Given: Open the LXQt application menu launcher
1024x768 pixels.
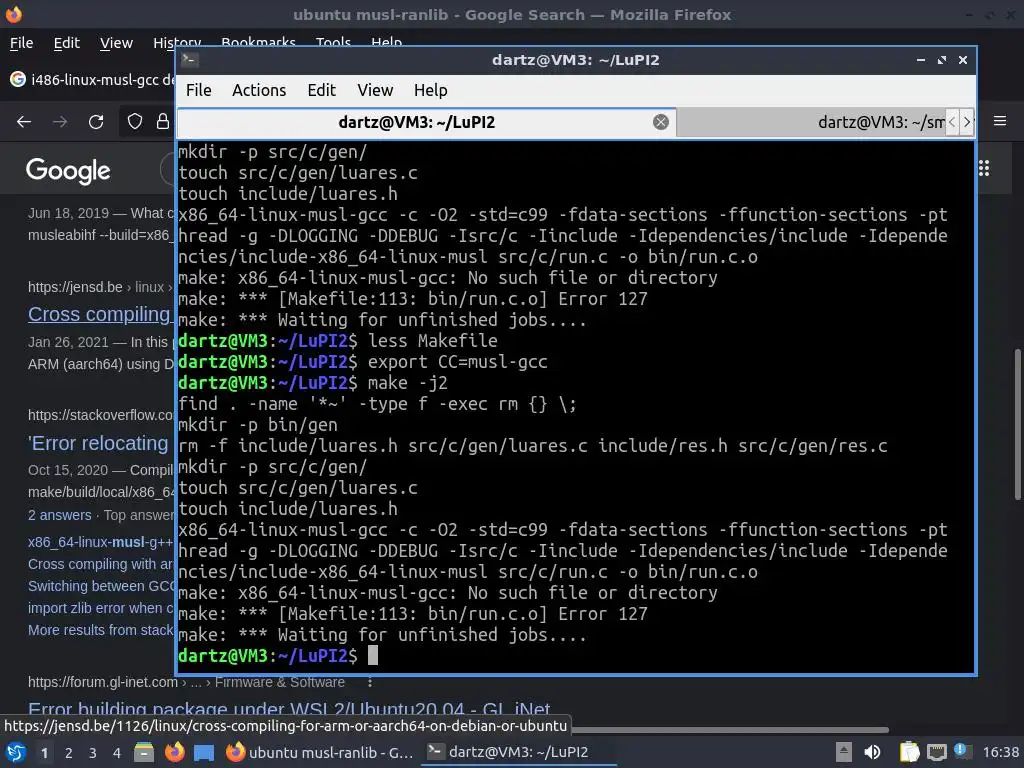Looking at the screenshot, I should point(16,752).
